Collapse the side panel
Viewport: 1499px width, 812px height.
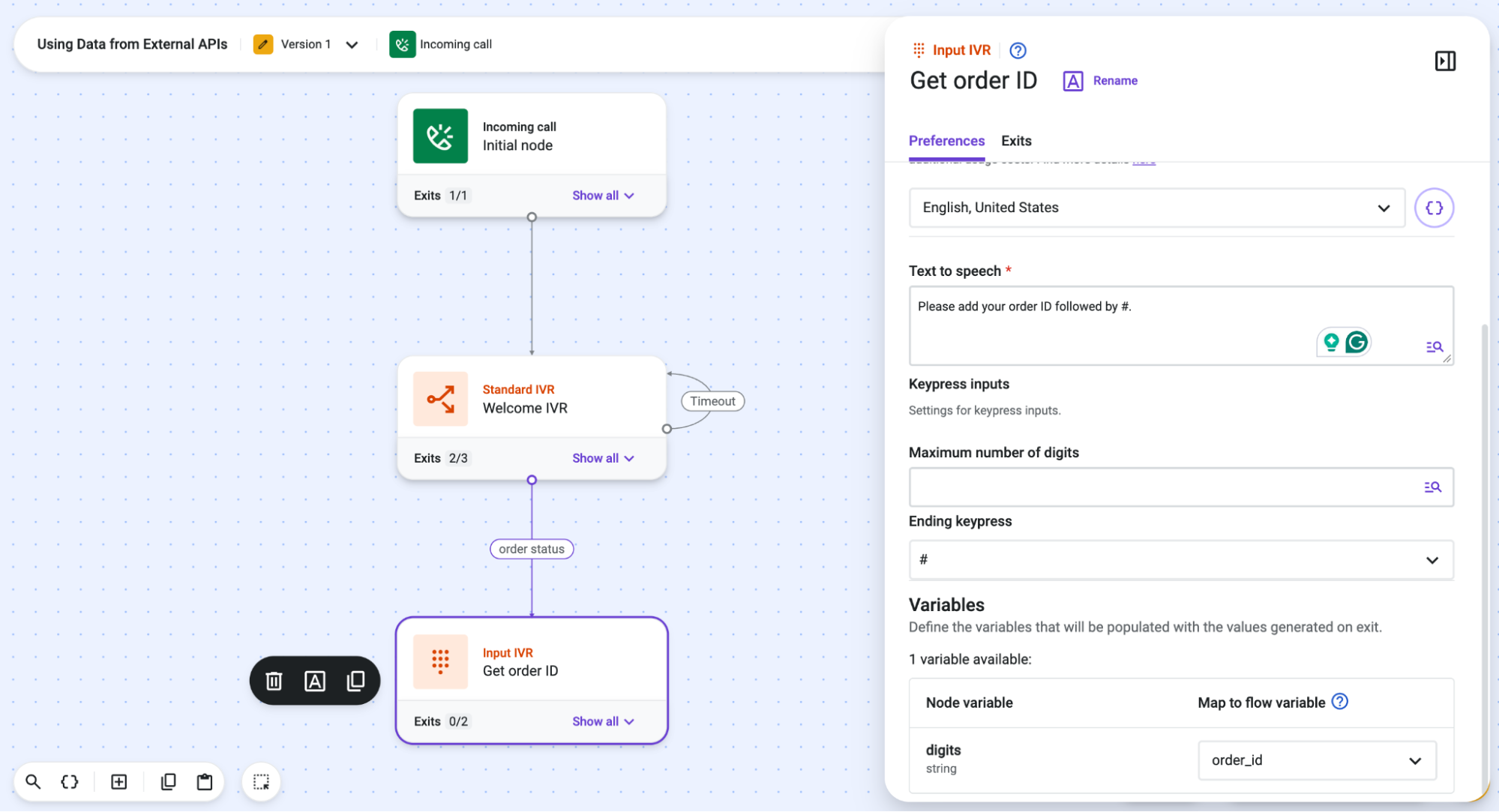(x=1445, y=61)
